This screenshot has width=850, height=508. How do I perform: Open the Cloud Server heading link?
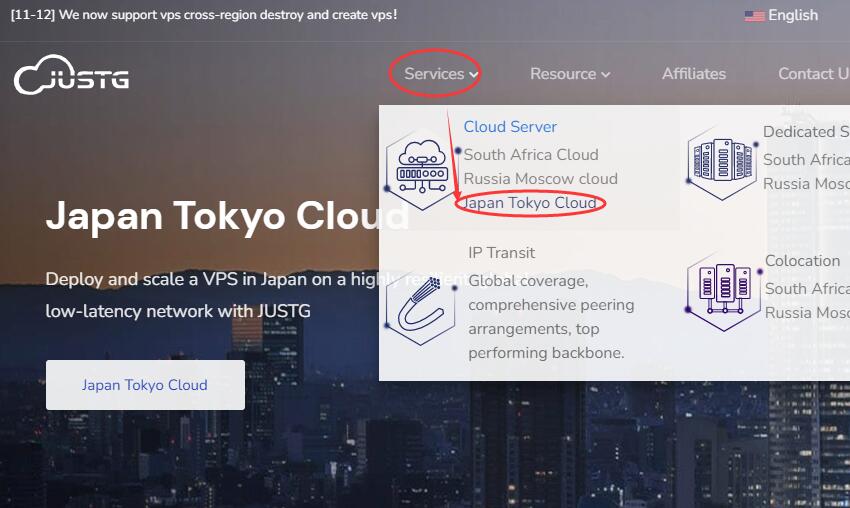510,126
